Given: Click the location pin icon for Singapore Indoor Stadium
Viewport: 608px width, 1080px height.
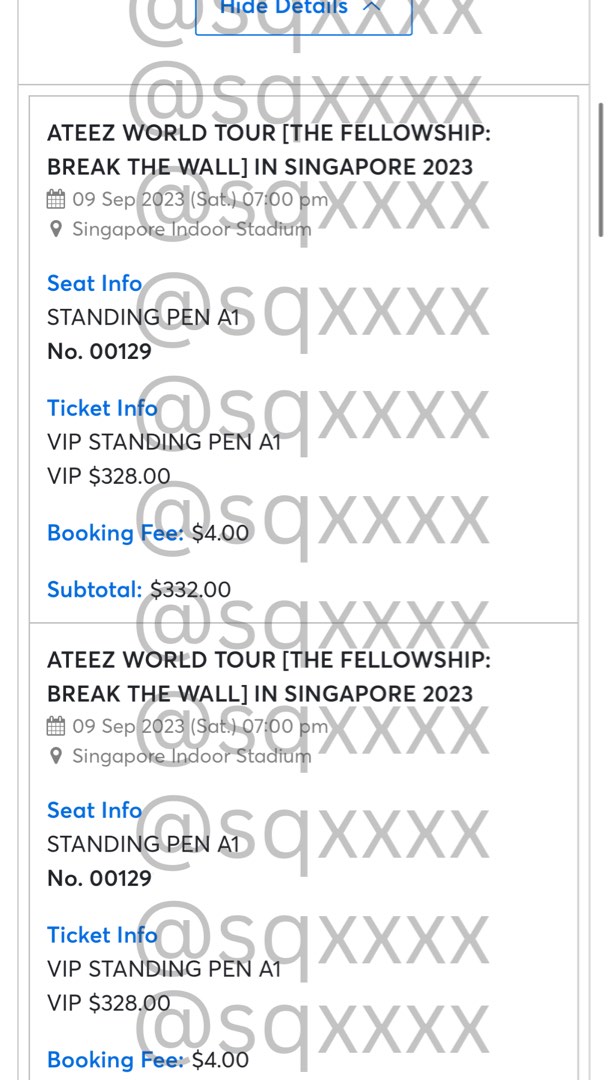Looking at the screenshot, I should click(x=56, y=228).
